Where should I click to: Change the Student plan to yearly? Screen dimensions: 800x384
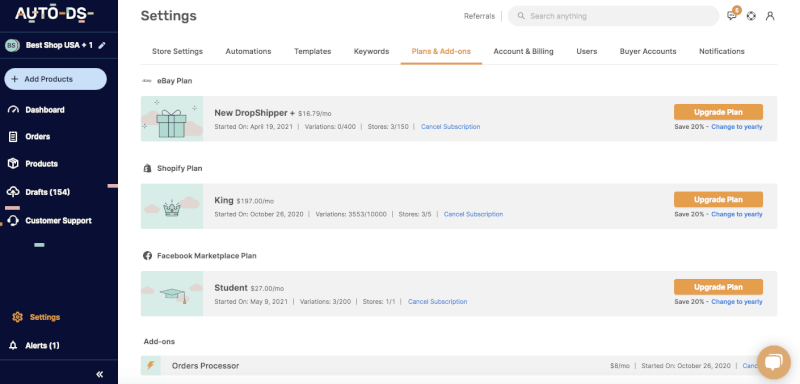pos(737,302)
